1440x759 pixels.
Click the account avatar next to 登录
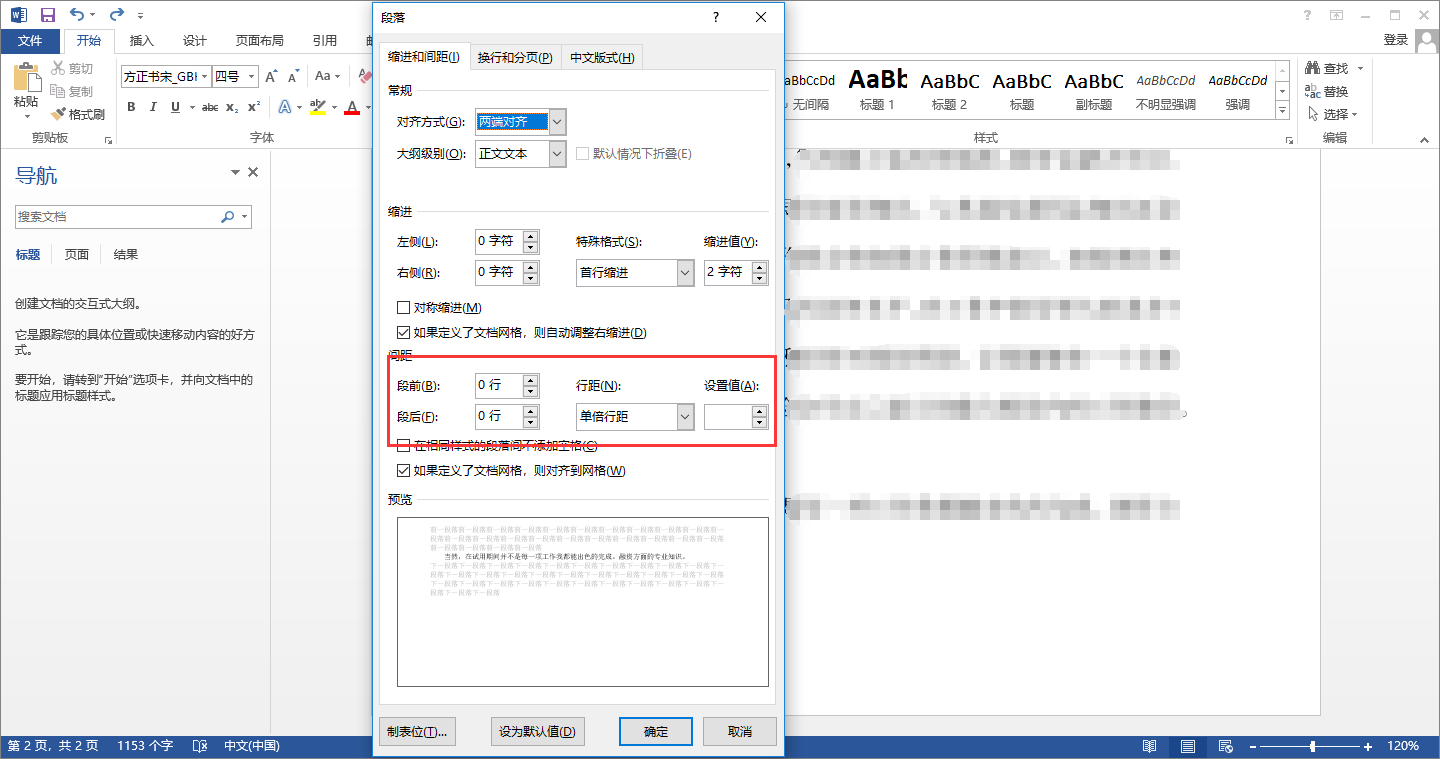click(1425, 40)
